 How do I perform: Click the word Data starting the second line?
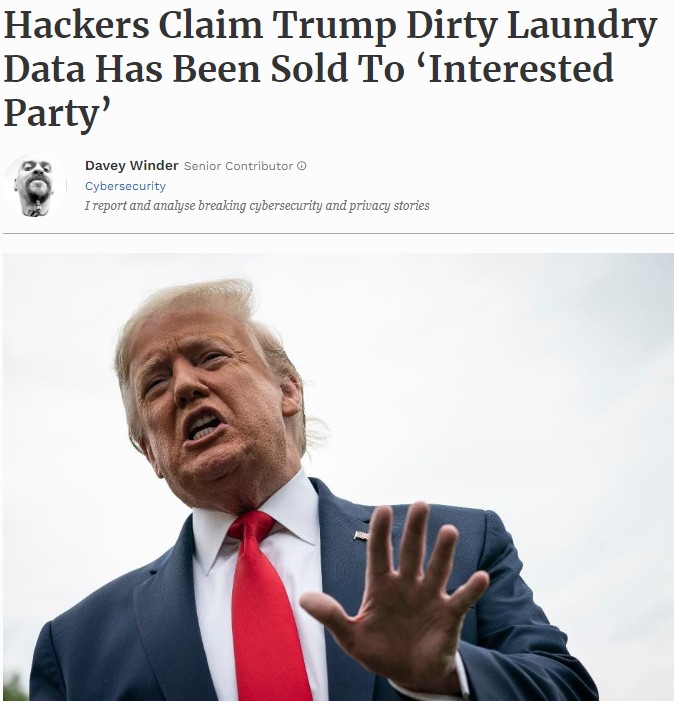44,68
